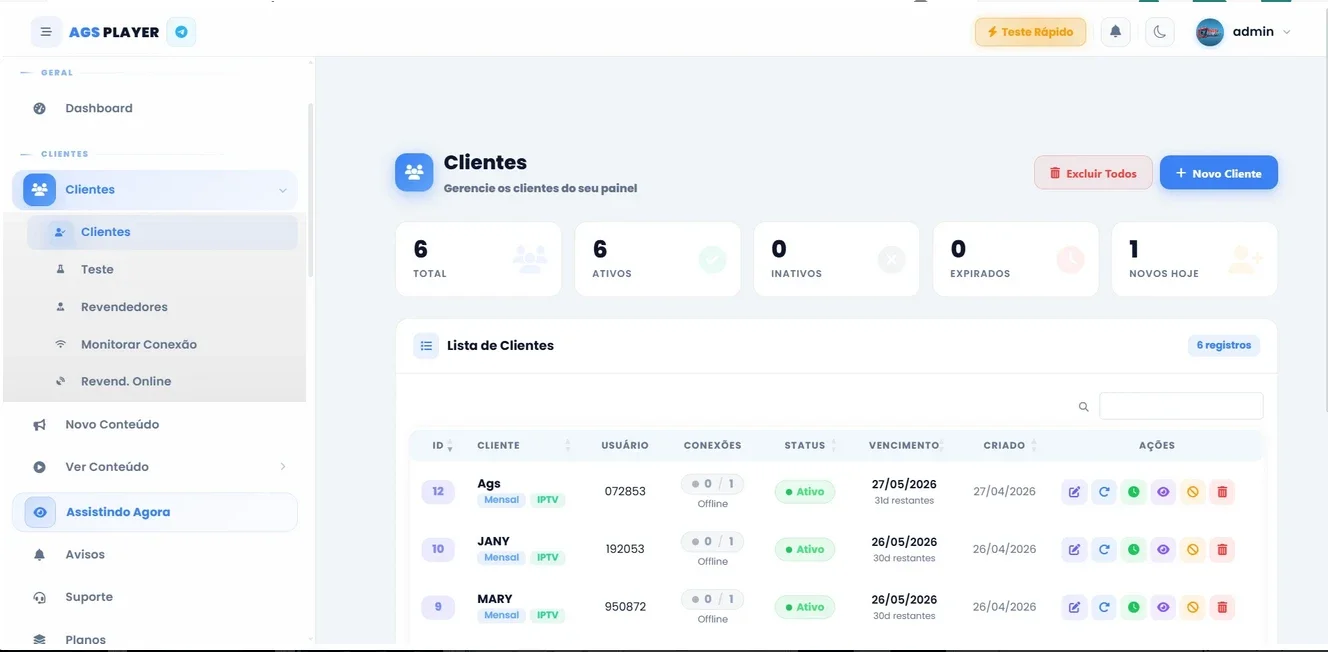Click the Inativos stat card
Screen dimensions: 1328x652
tap(836, 259)
